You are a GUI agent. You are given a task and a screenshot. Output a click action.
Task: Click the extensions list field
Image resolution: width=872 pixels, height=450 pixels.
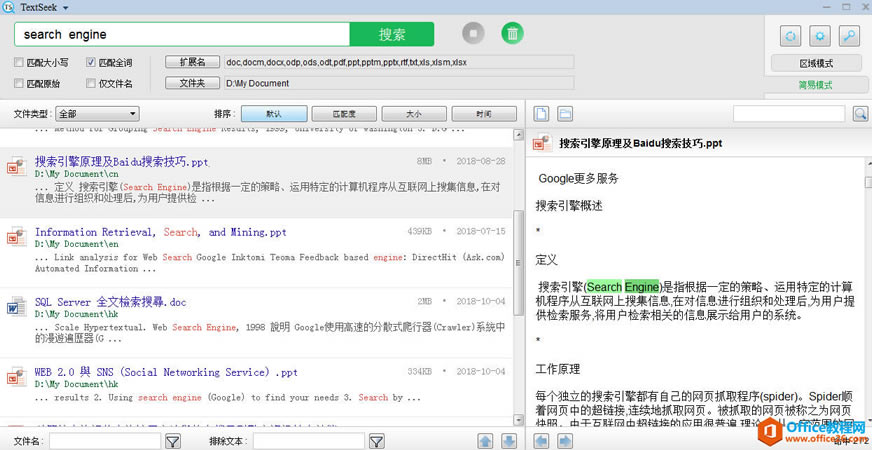point(398,62)
